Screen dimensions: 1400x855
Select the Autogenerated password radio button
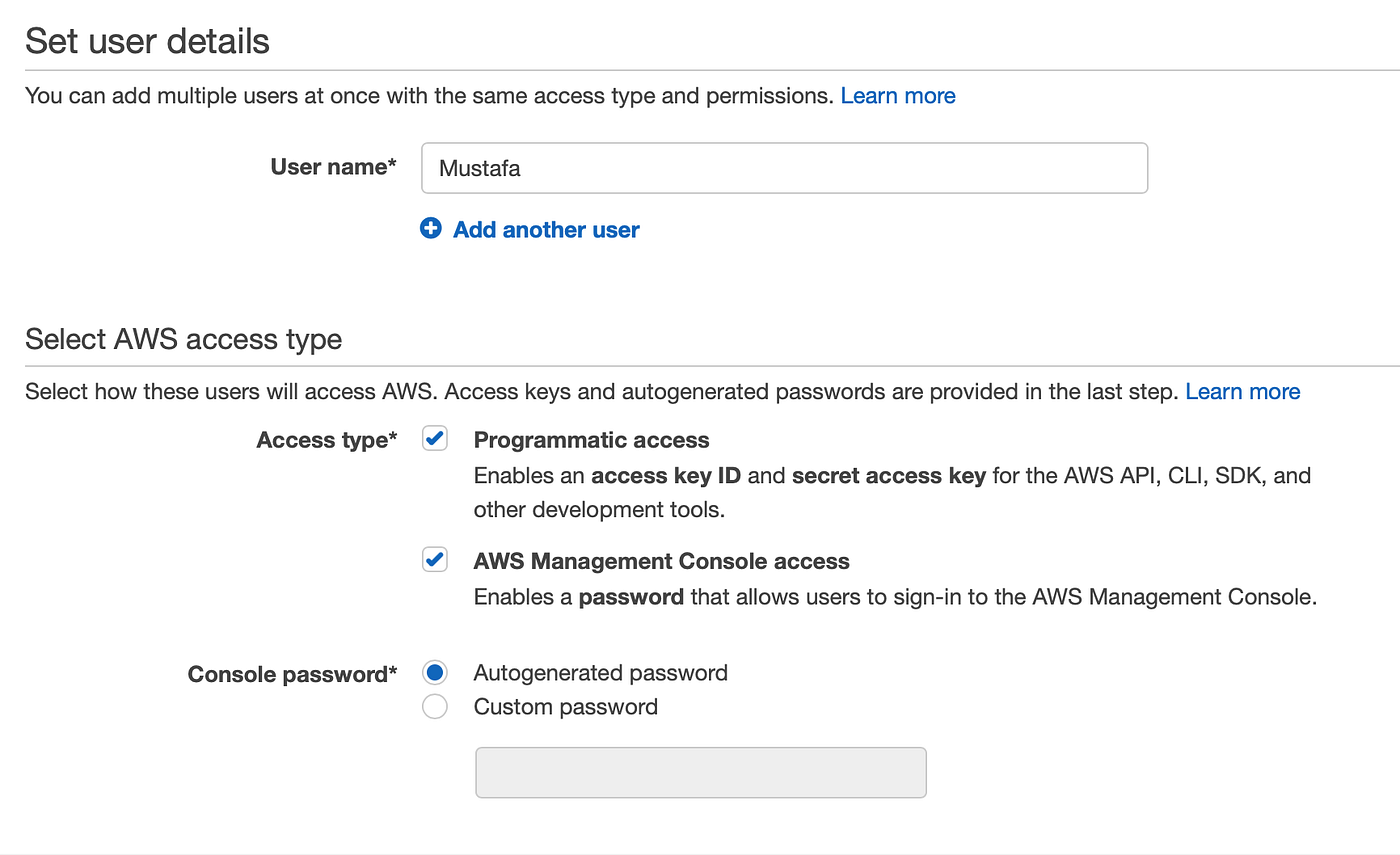pyautogui.click(x=435, y=672)
